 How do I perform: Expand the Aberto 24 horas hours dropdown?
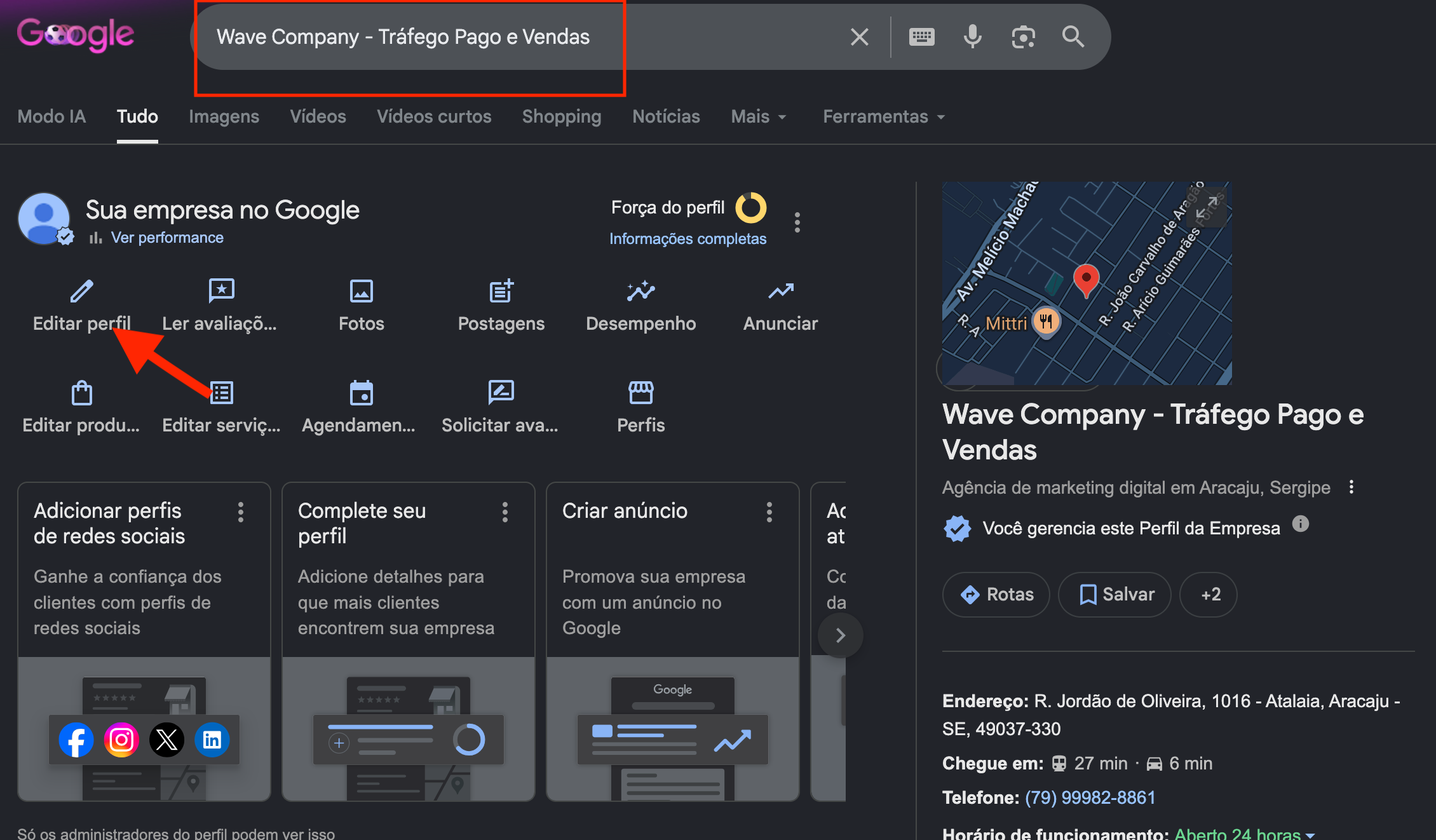[1244, 834]
